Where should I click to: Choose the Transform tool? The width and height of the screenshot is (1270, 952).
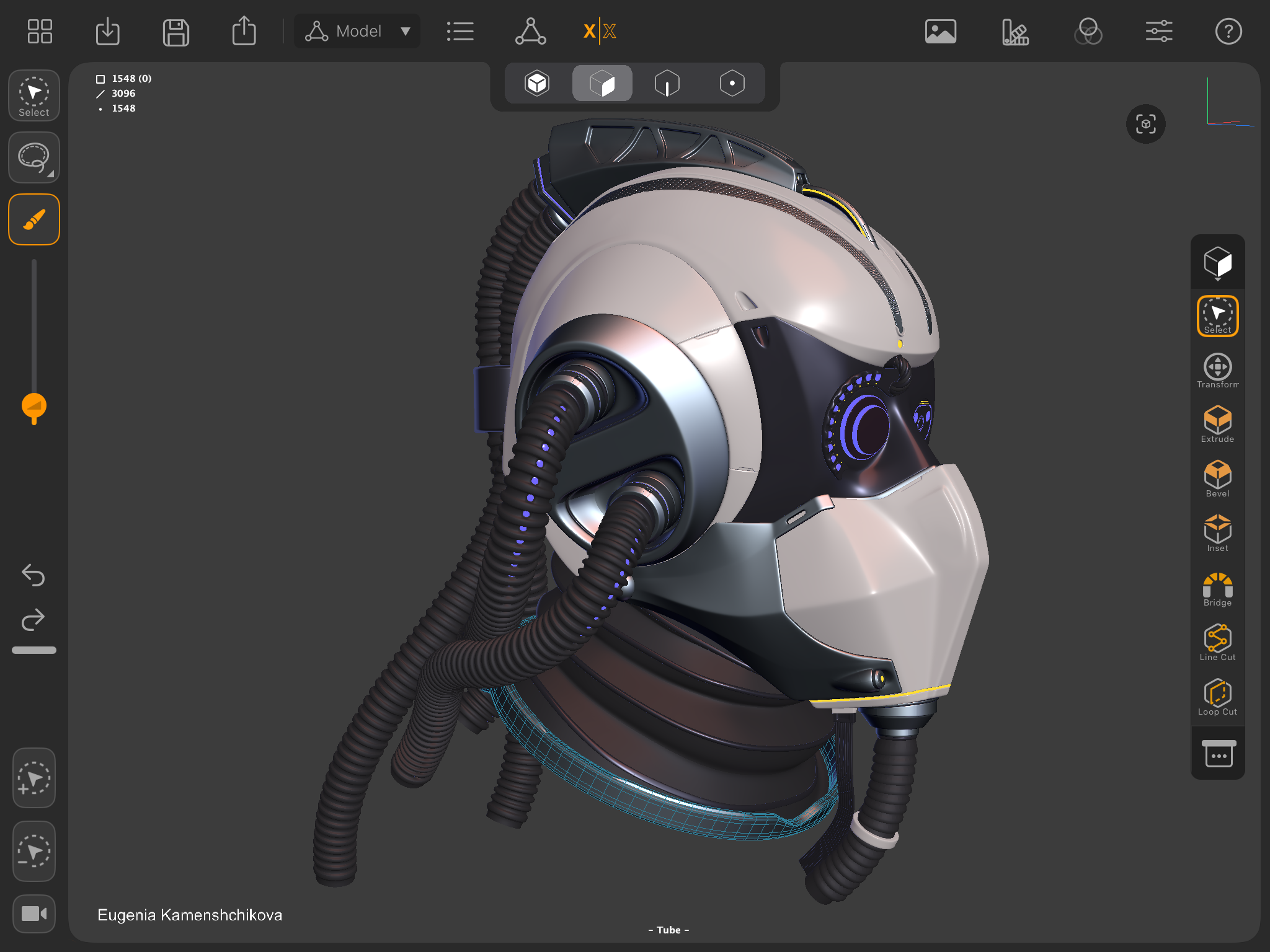point(1218,371)
